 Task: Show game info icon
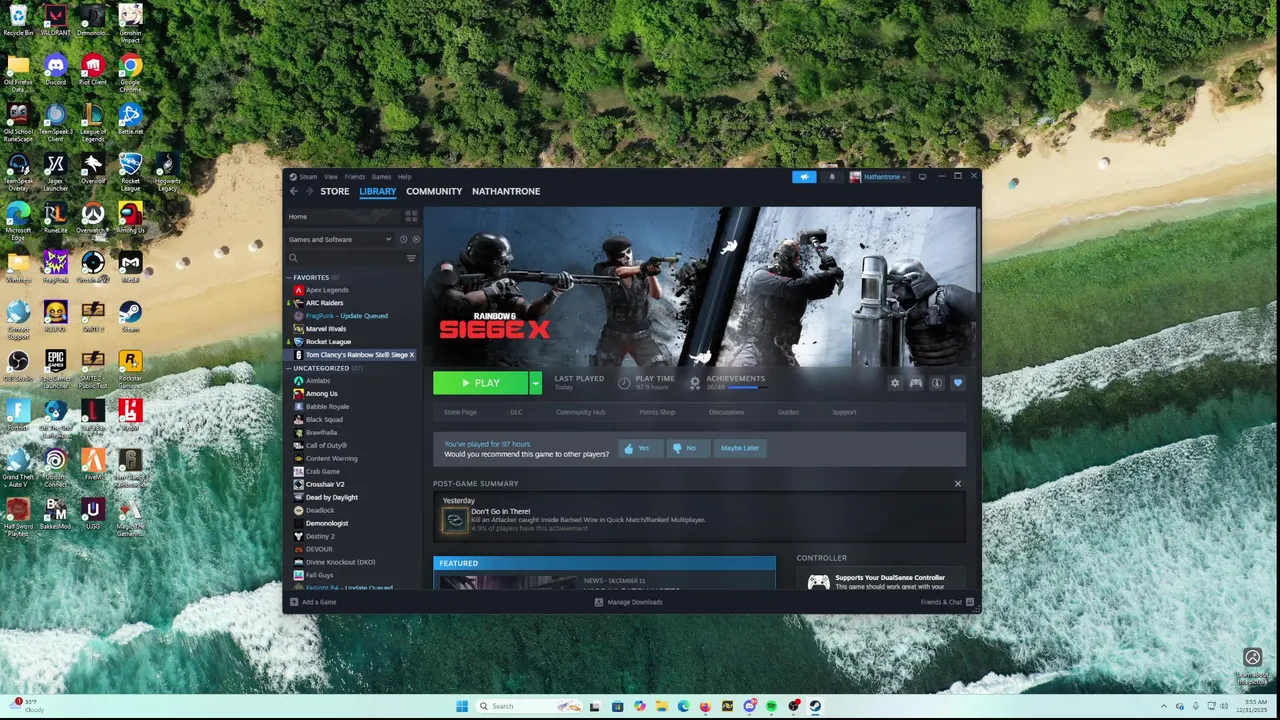pos(937,383)
